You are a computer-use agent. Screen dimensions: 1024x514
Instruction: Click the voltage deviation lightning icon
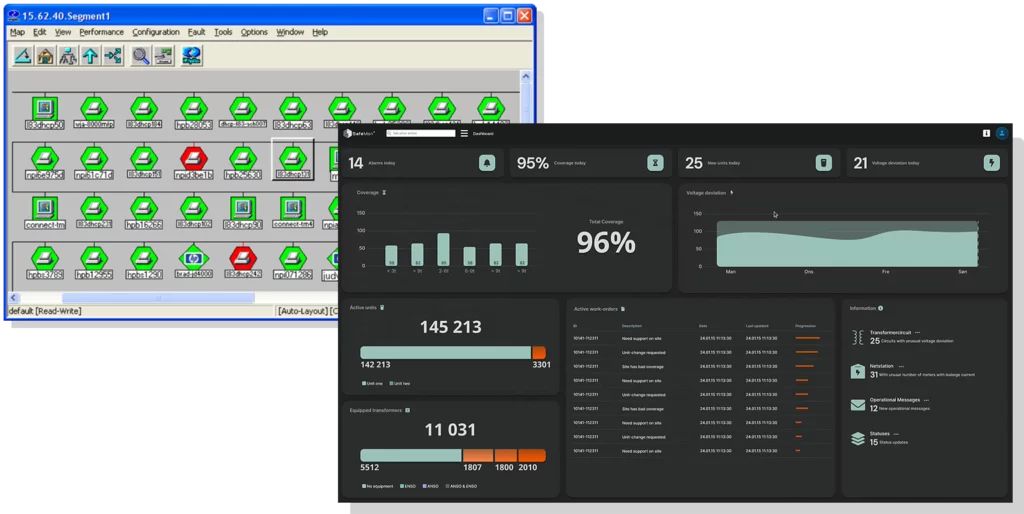click(x=992, y=163)
